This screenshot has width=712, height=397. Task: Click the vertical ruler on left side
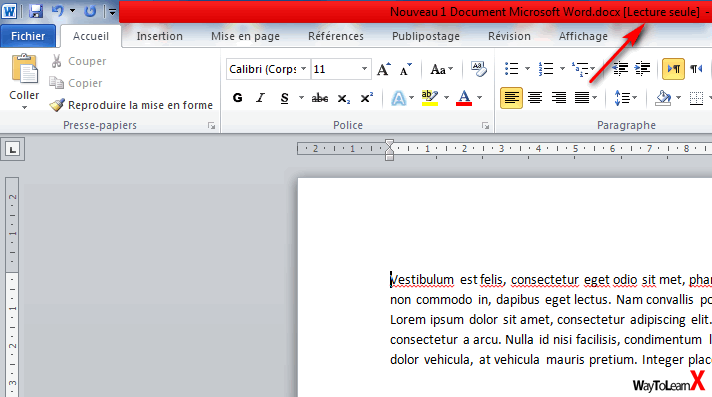pos(12,287)
